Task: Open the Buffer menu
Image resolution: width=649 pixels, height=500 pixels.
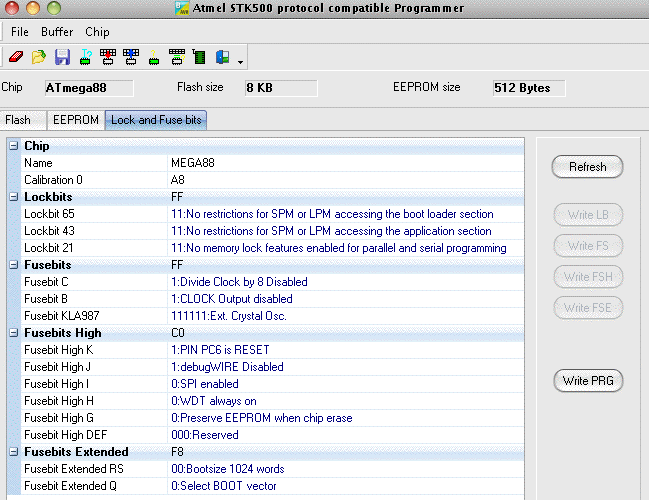Action: pyautogui.click(x=57, y=32)
